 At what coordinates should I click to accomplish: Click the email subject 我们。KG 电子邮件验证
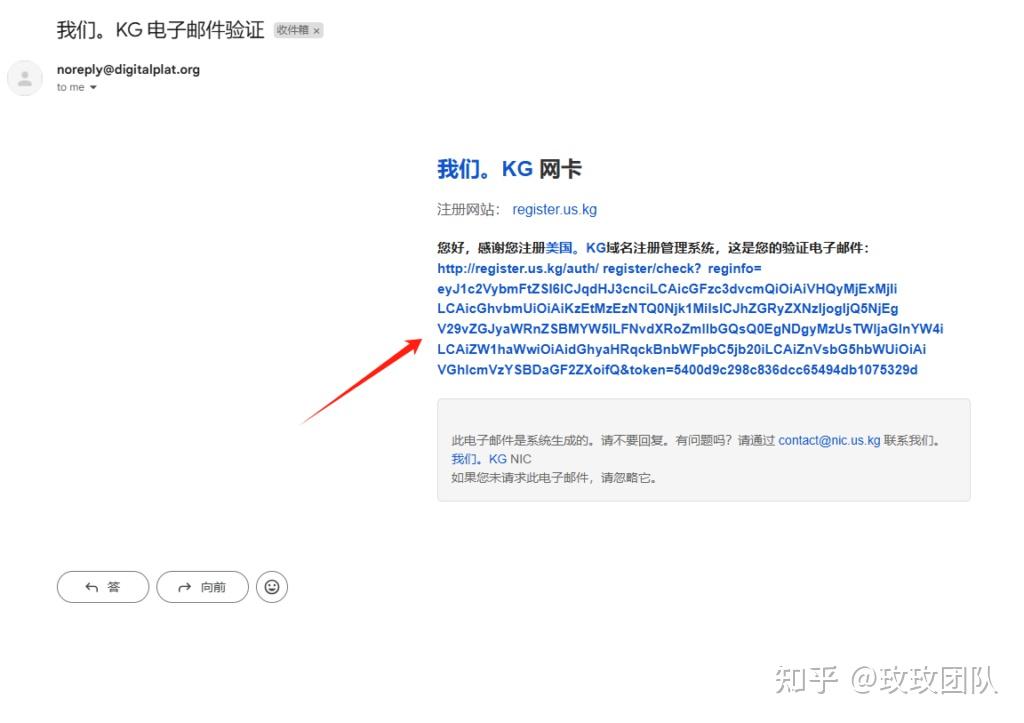pos(160,30)
